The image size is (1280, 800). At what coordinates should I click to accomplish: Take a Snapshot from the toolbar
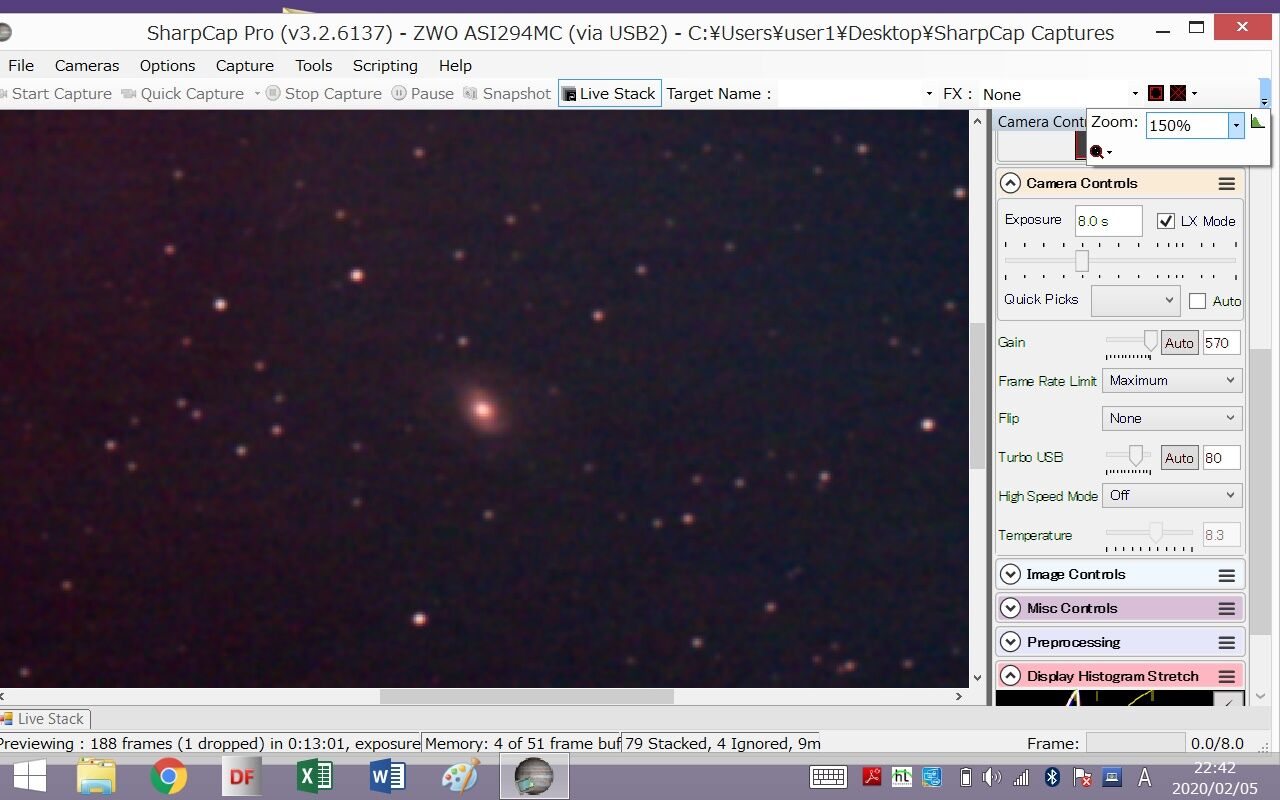[507, 93]
